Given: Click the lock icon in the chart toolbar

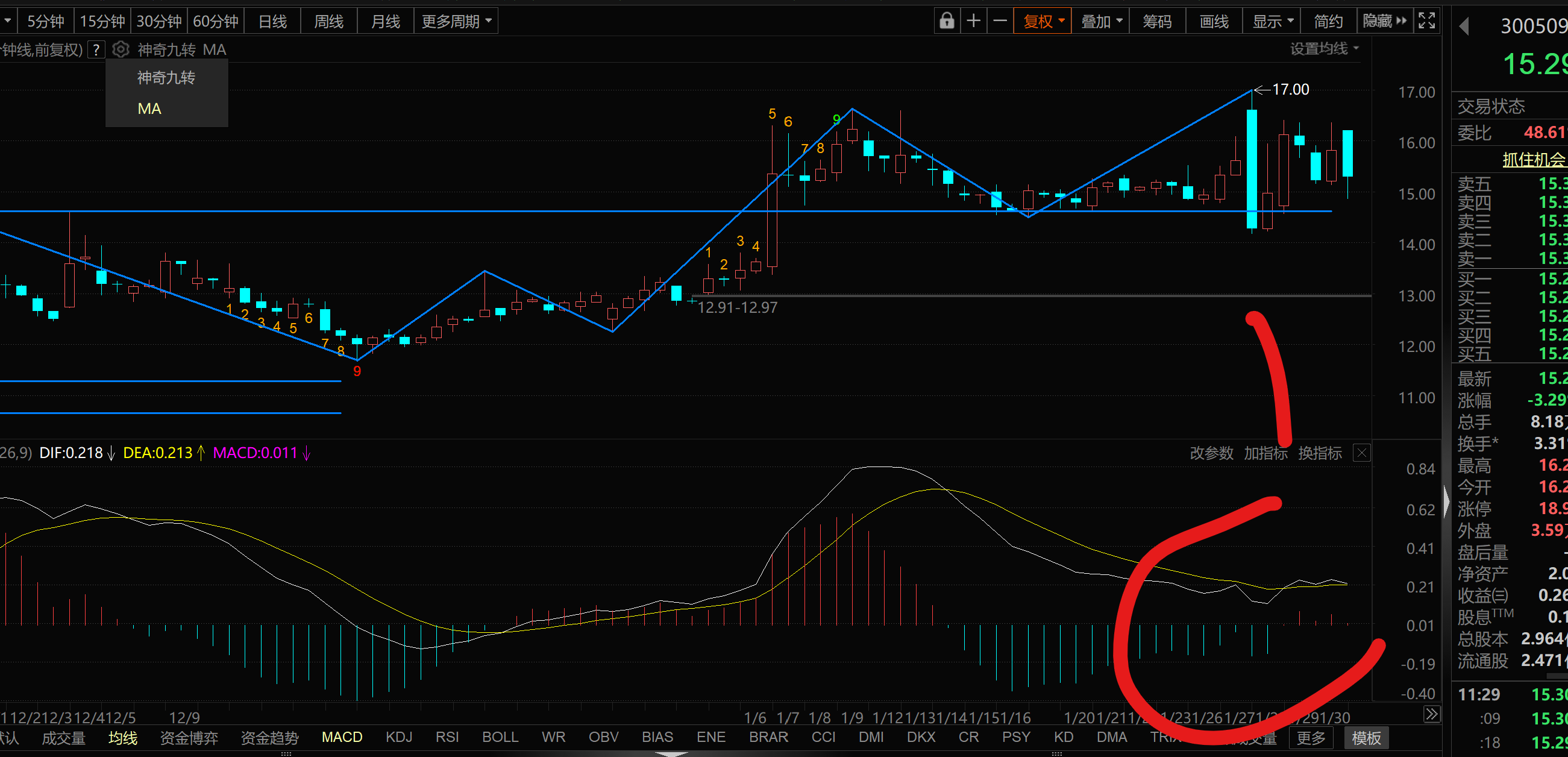Looking at the screenshot, I should pyautogui.click(x=947, y=21).
